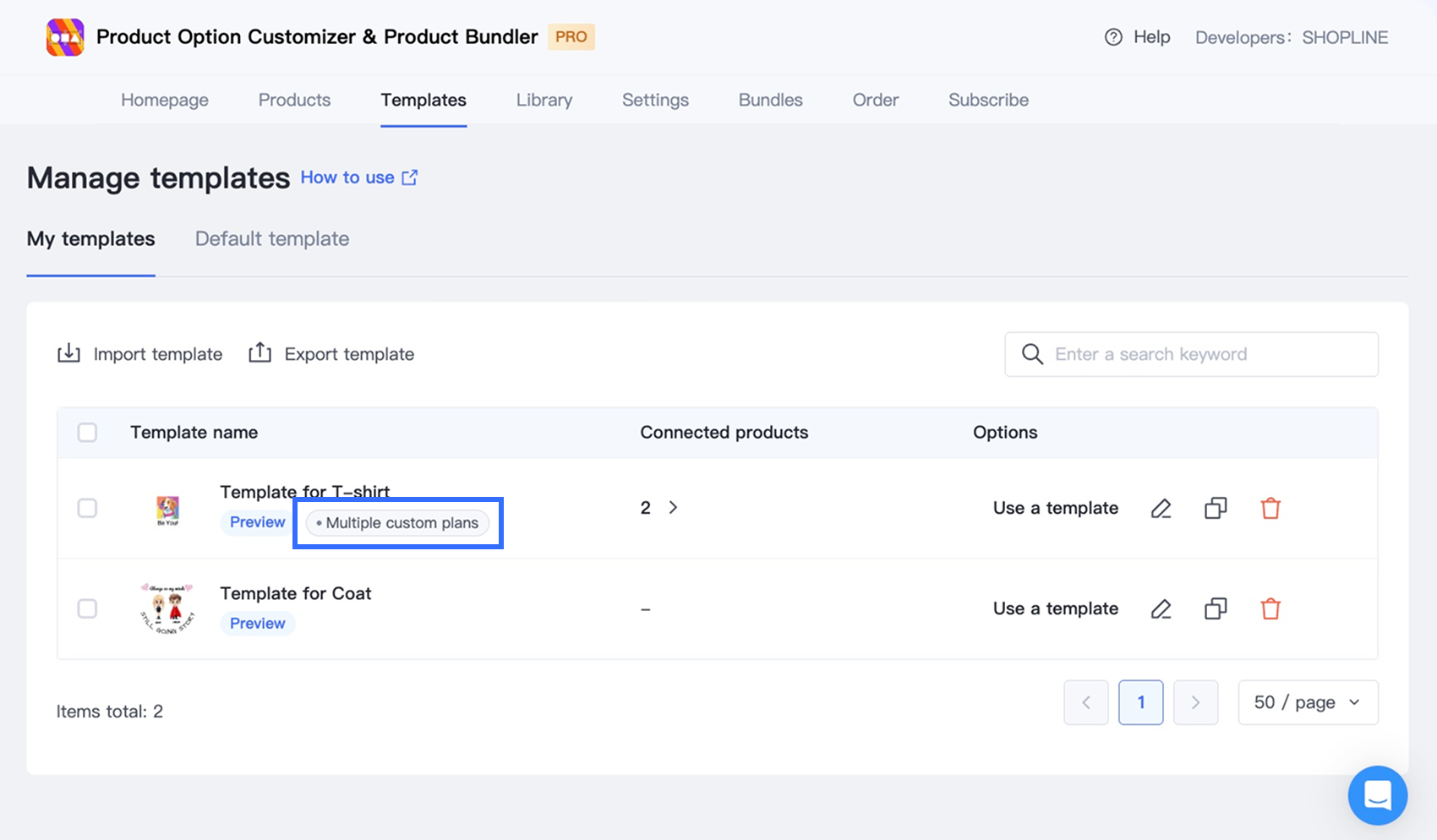This screenshot has width=1437, height=840.
Task: Duplicate the Template for T-shirt
Action: click(1216, 508)
